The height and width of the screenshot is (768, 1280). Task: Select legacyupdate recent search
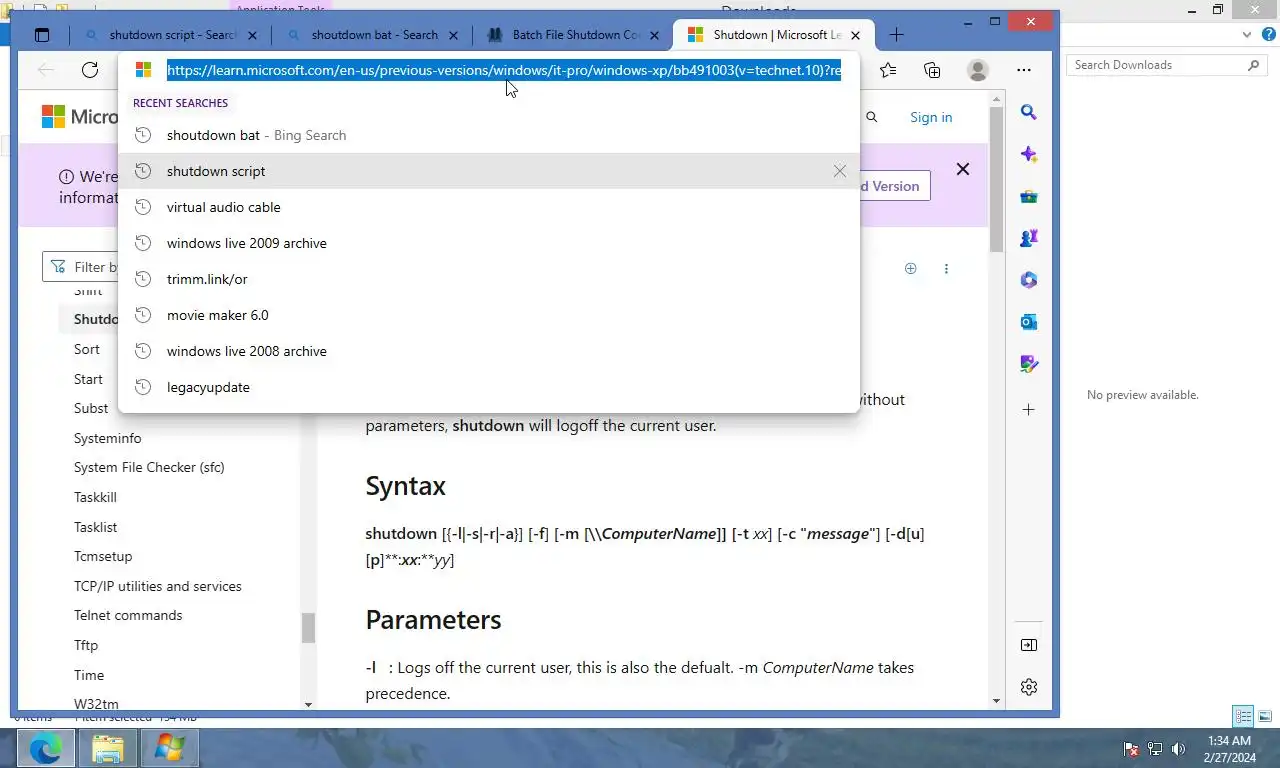click(489, 387)
